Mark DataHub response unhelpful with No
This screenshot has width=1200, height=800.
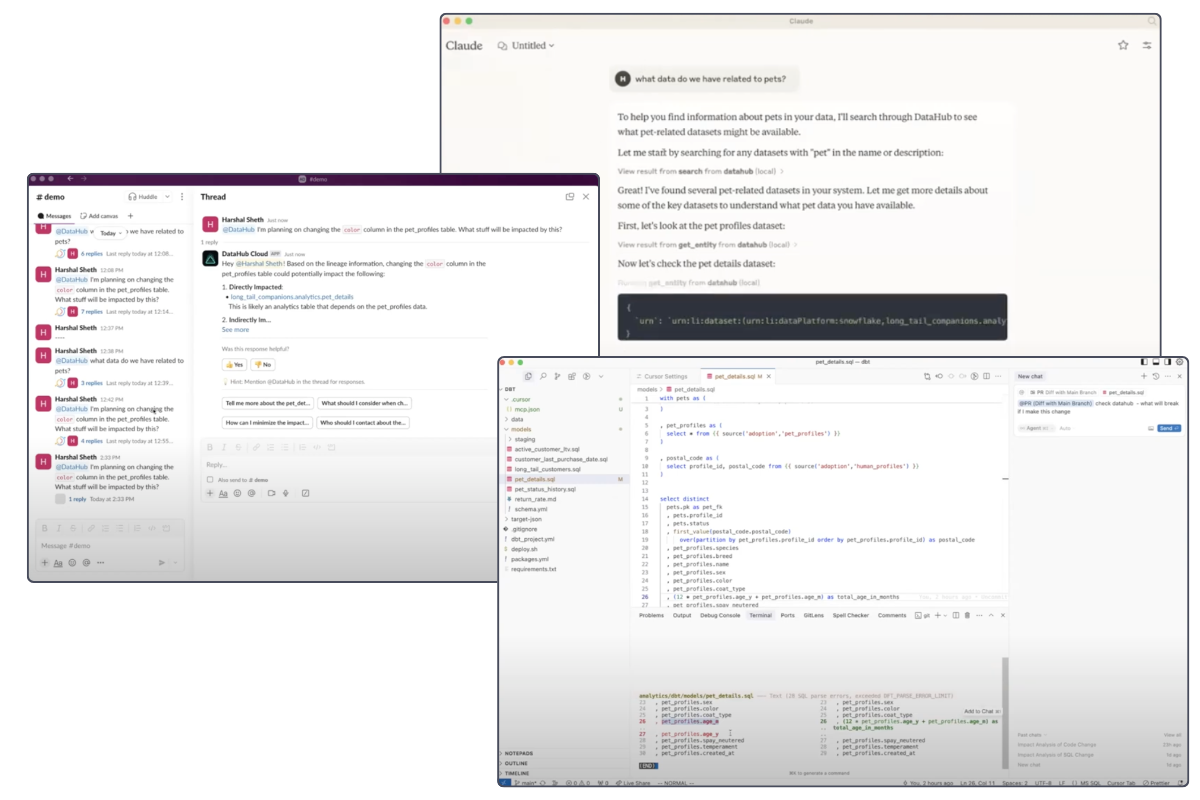tap(262, 365)
